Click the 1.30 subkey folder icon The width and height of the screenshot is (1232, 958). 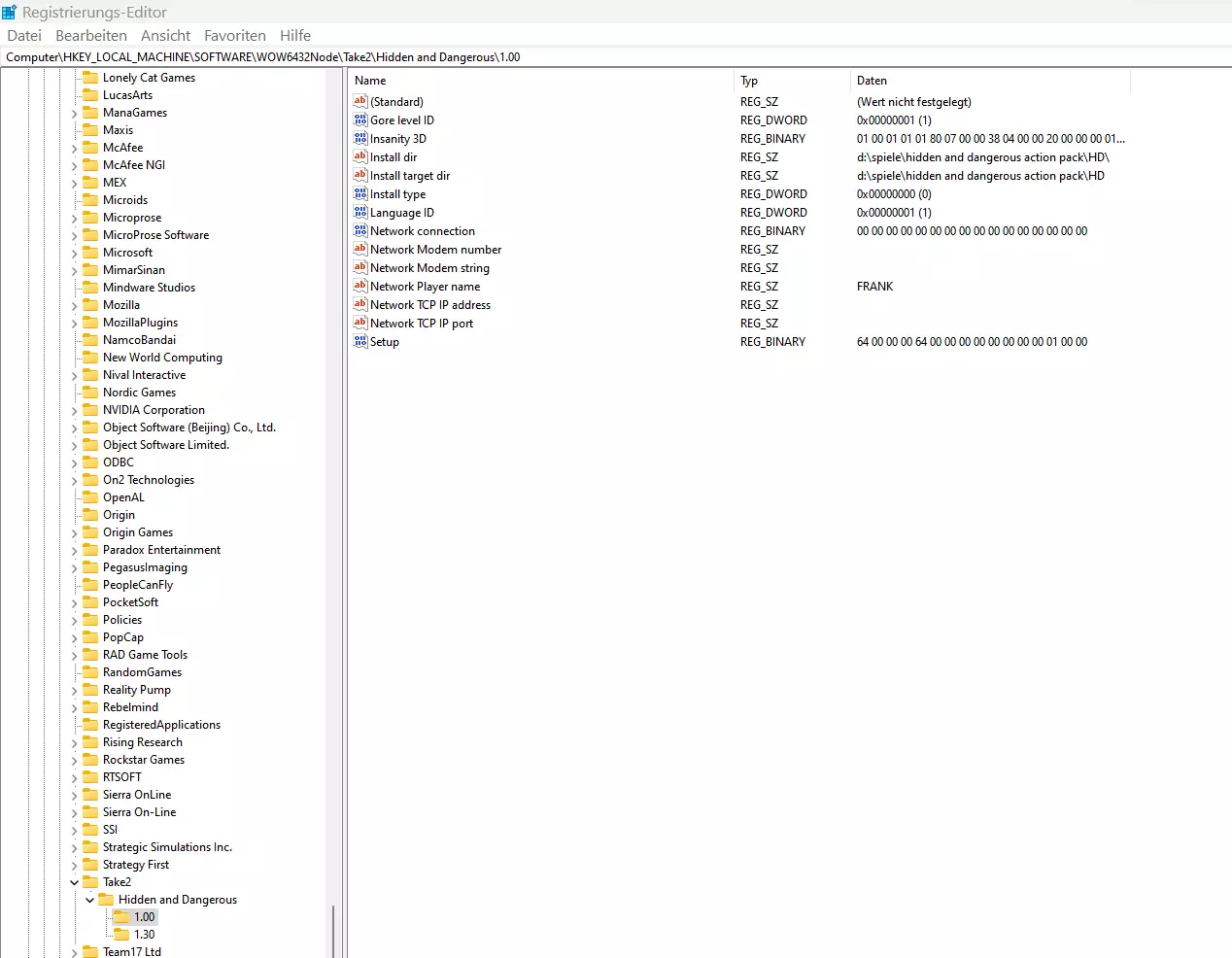tap(121, 934)
